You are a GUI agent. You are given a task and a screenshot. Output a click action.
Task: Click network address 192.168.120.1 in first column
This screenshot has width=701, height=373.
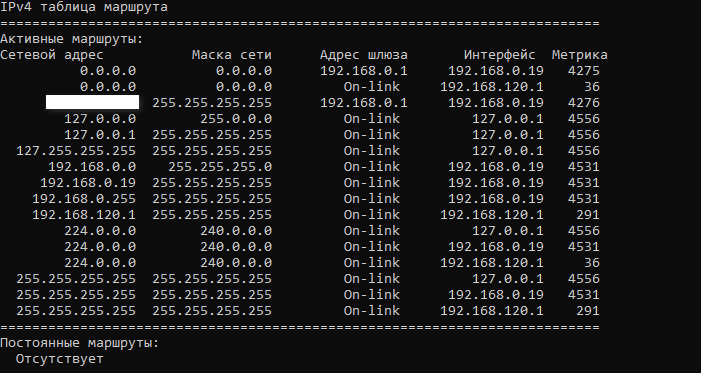tap(84, 215)
